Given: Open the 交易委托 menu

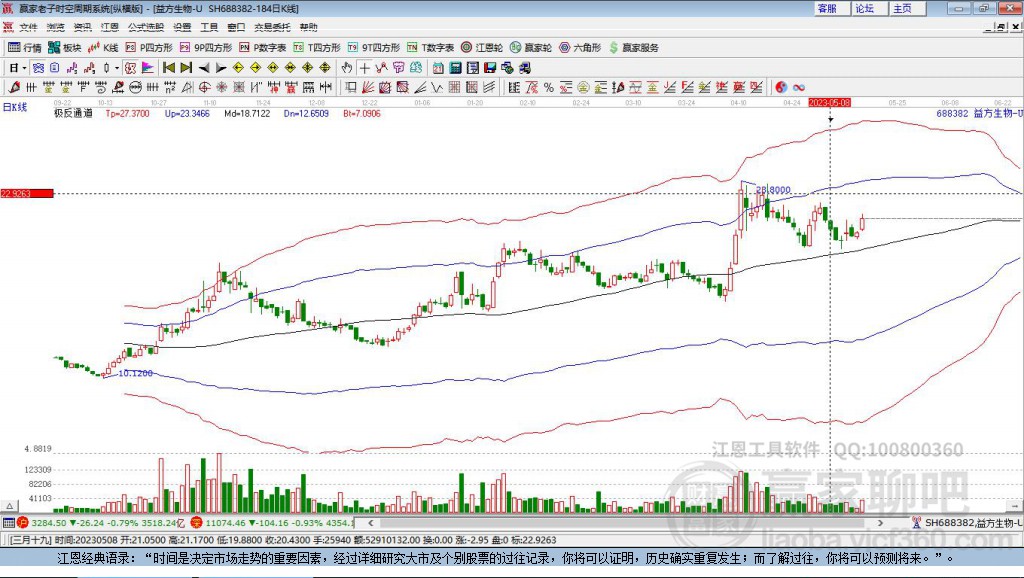Looking at the screenshot, I should click(x=272, y=27).
